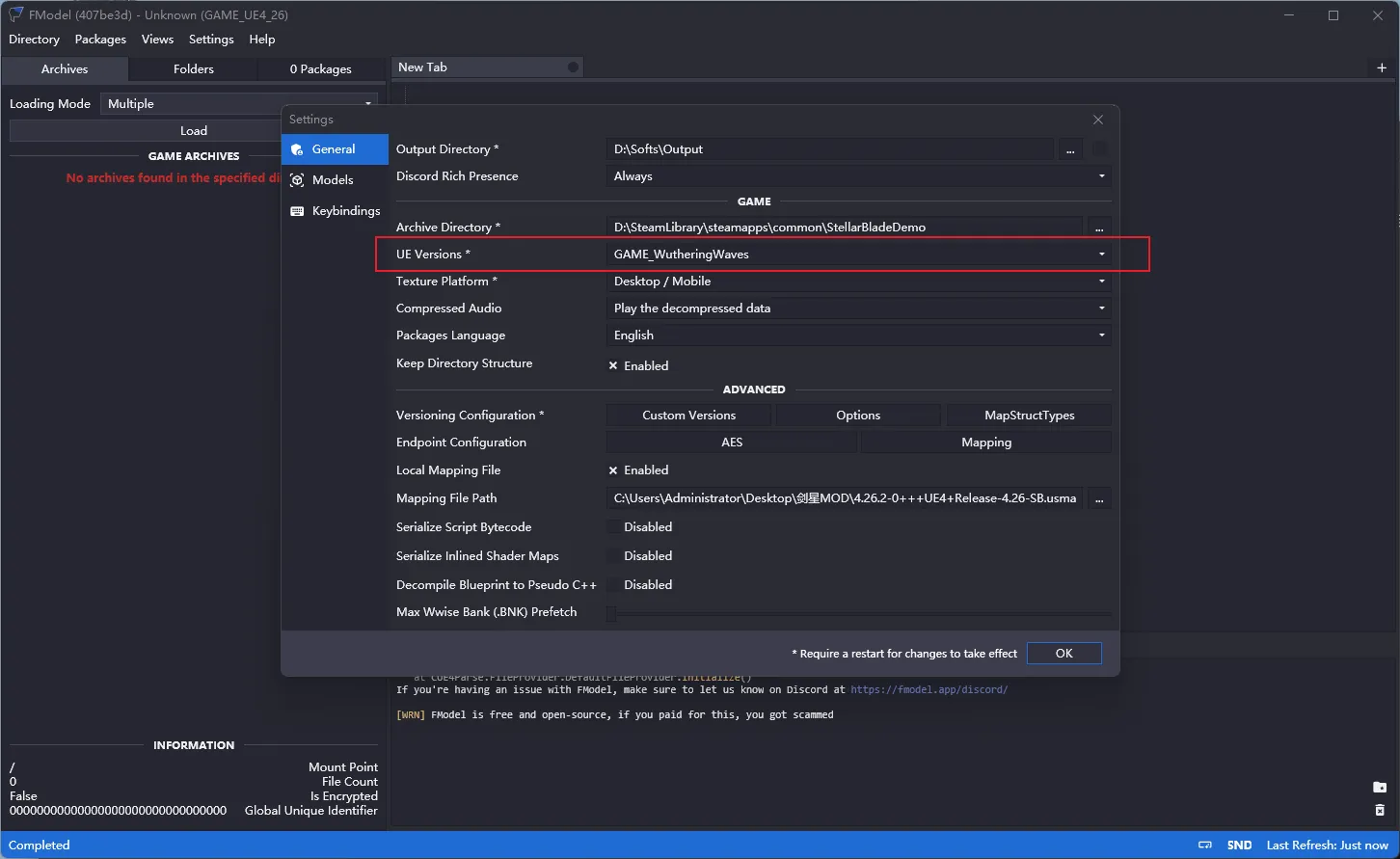Browse for the Mapping File Path
This screenshot has width=1400, height=859.
[1099, 498]
